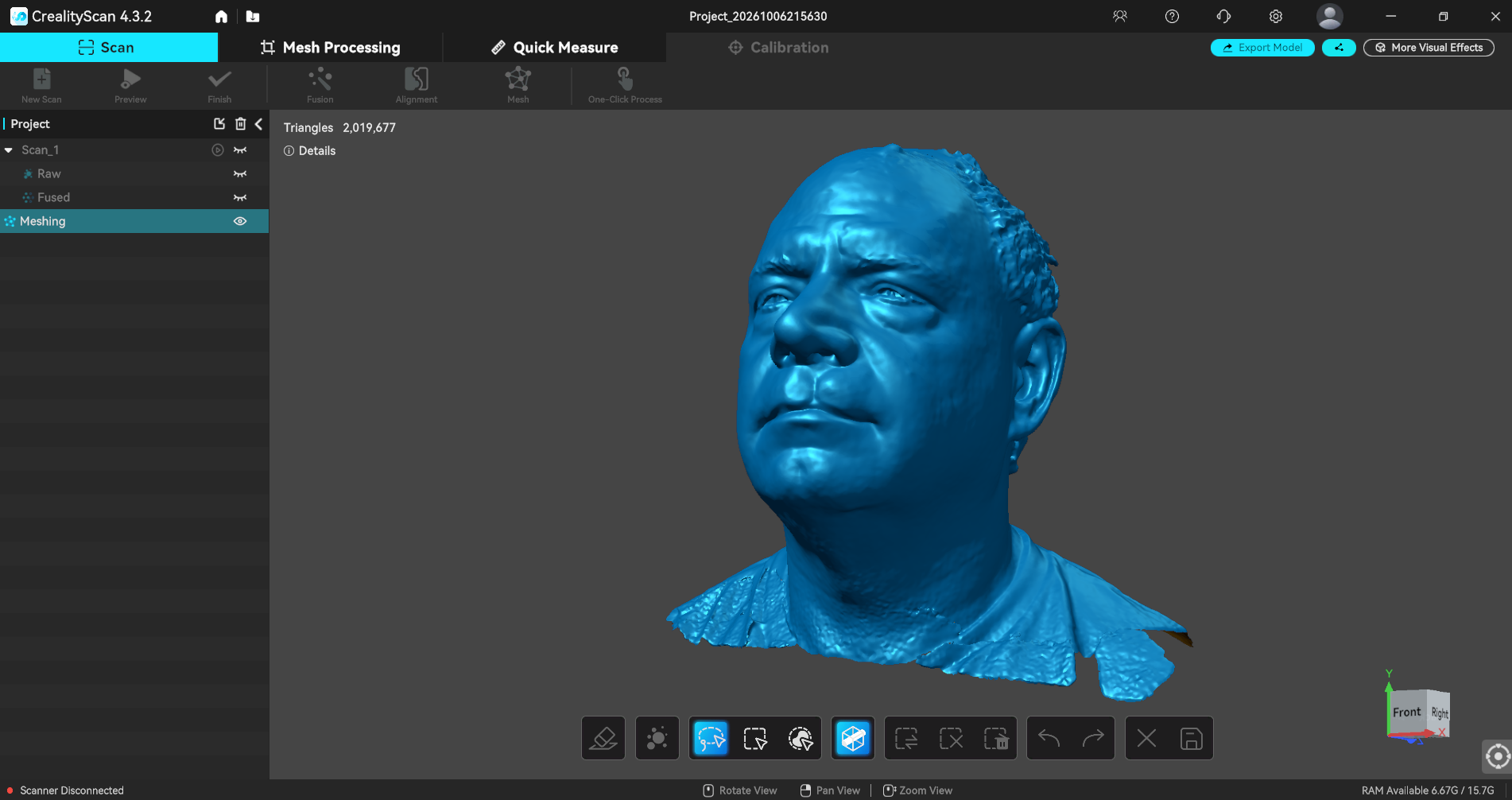This screenshot has width=1512, height=800.
Task: Open the Mesh tool in toolbar
Action: [518, 85]
